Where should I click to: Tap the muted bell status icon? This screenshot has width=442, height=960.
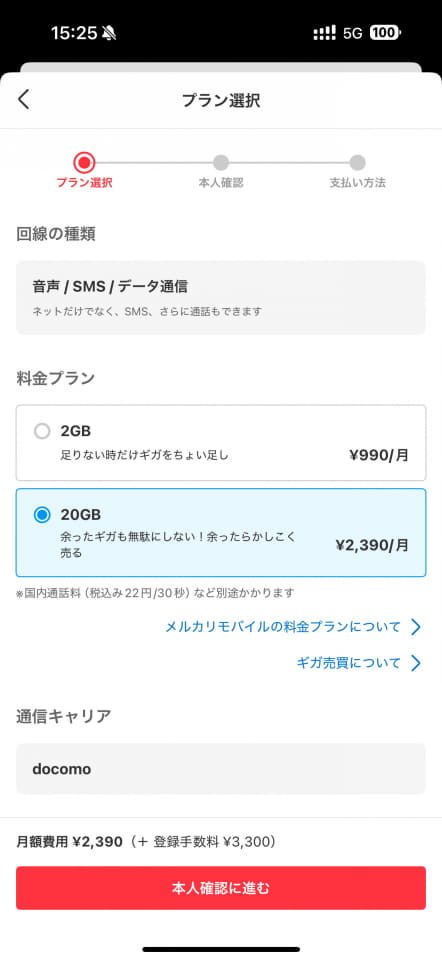pos(110,33)
